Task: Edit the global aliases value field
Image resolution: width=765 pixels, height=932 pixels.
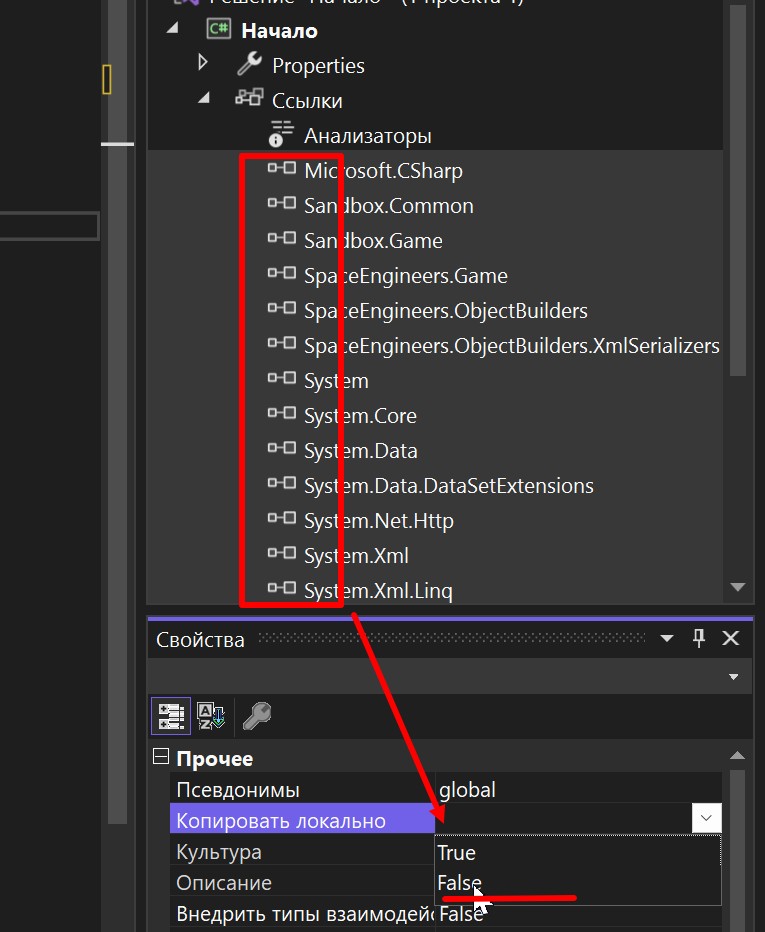Action: [x=578, y=790]
